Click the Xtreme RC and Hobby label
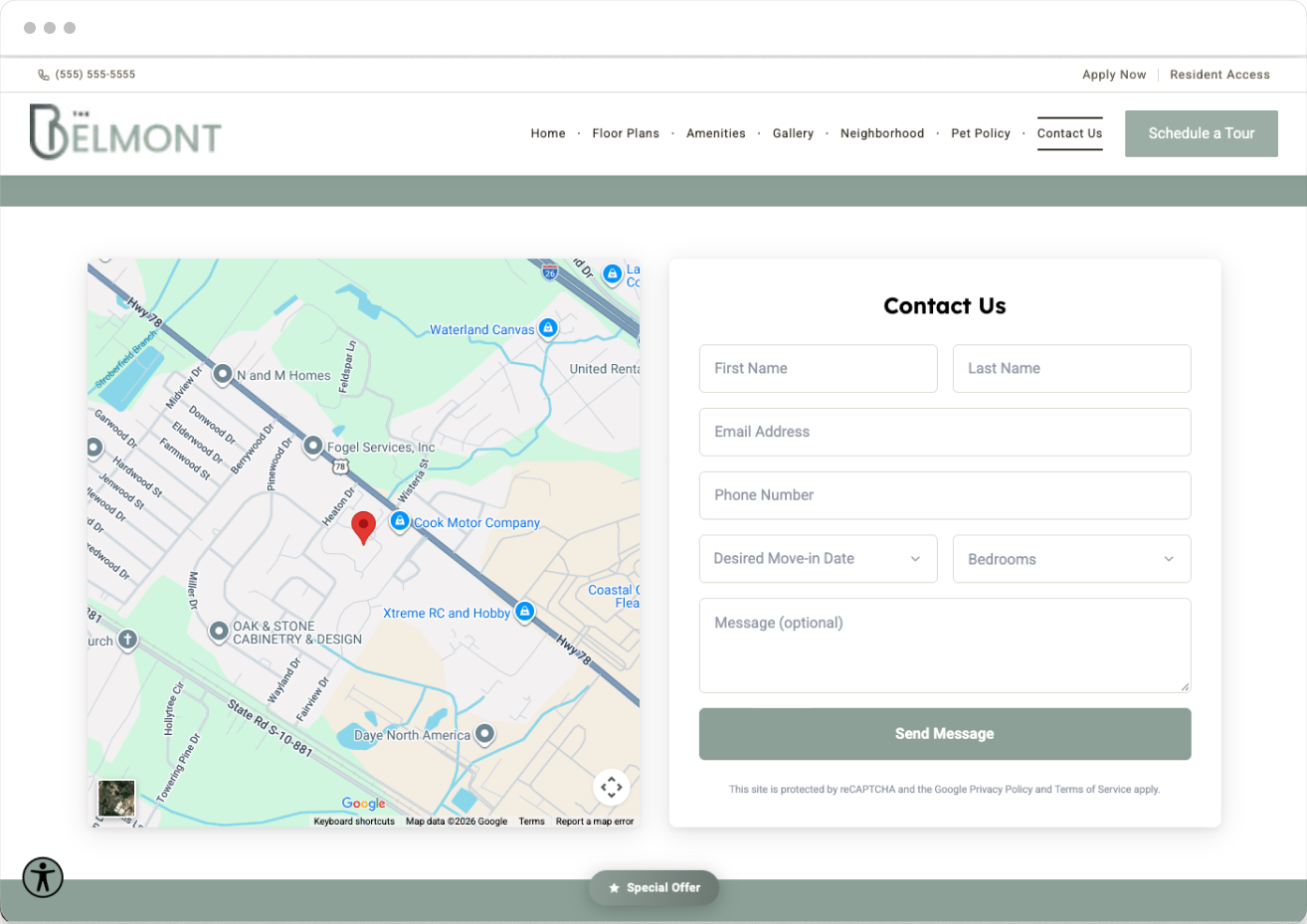1307x924 pixels. coord(447,613)
